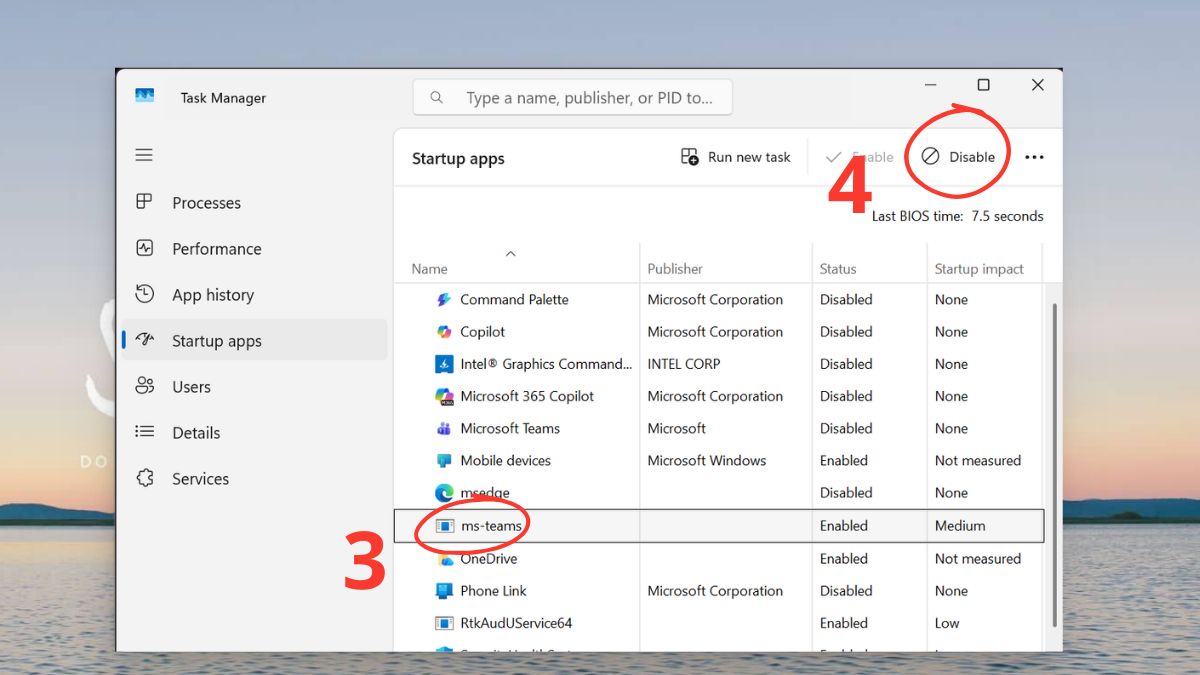This screenshot has height=675, width=1200.
Task: Sort list by Name column header
Action: (x=430, y=269)
